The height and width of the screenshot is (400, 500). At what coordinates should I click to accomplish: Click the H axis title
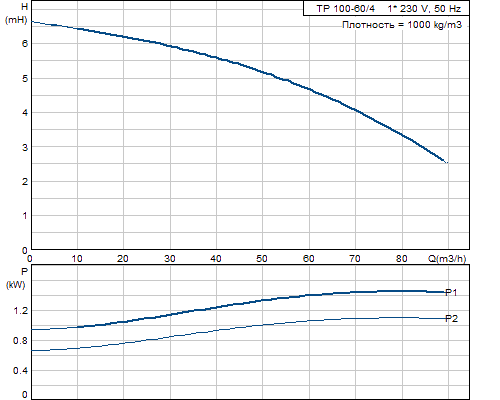(x=24, y=7)
